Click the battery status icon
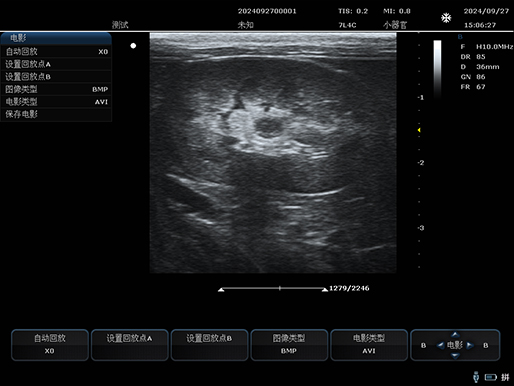The image size is (514, 386). tap(491, 377)
